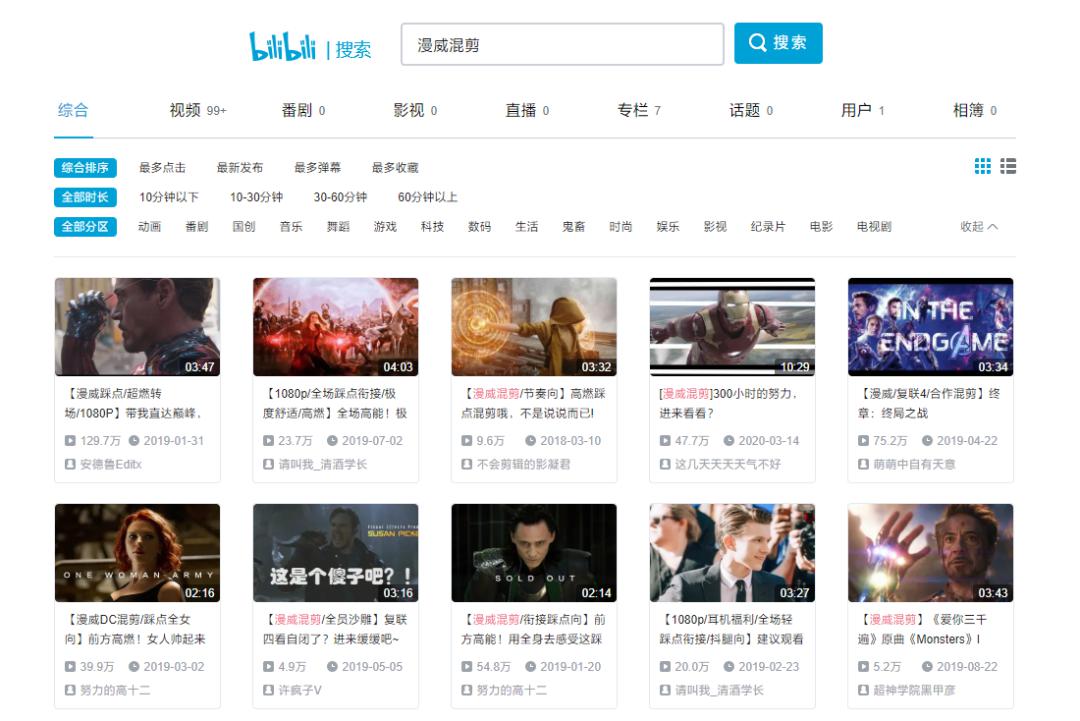Switch to list view layout icon
Image resolution: width=1080 pixels, height=721 pixels.
point(1008,166)
